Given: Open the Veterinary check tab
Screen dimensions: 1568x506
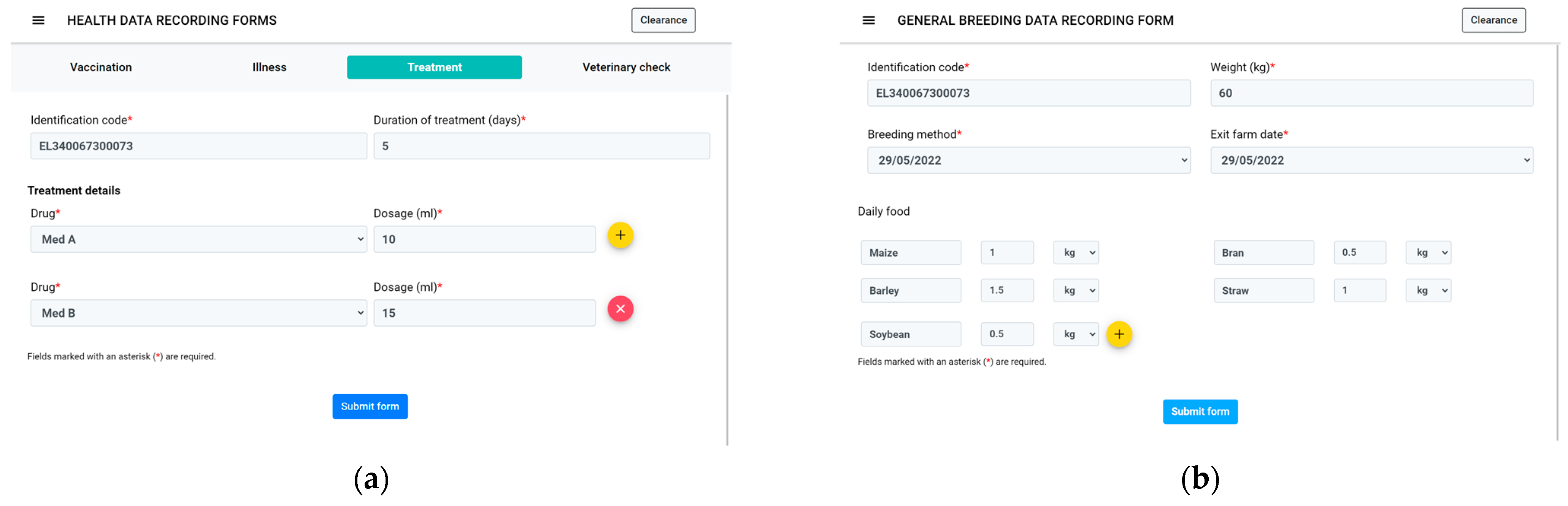Looking at the screenshot, I should coord(626,68).
